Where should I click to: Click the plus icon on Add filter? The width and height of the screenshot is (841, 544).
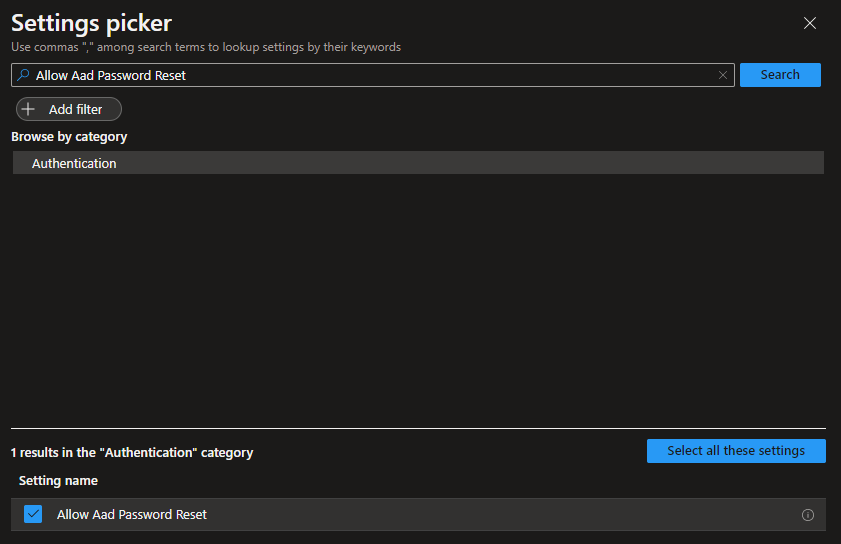tap(28, 109)
